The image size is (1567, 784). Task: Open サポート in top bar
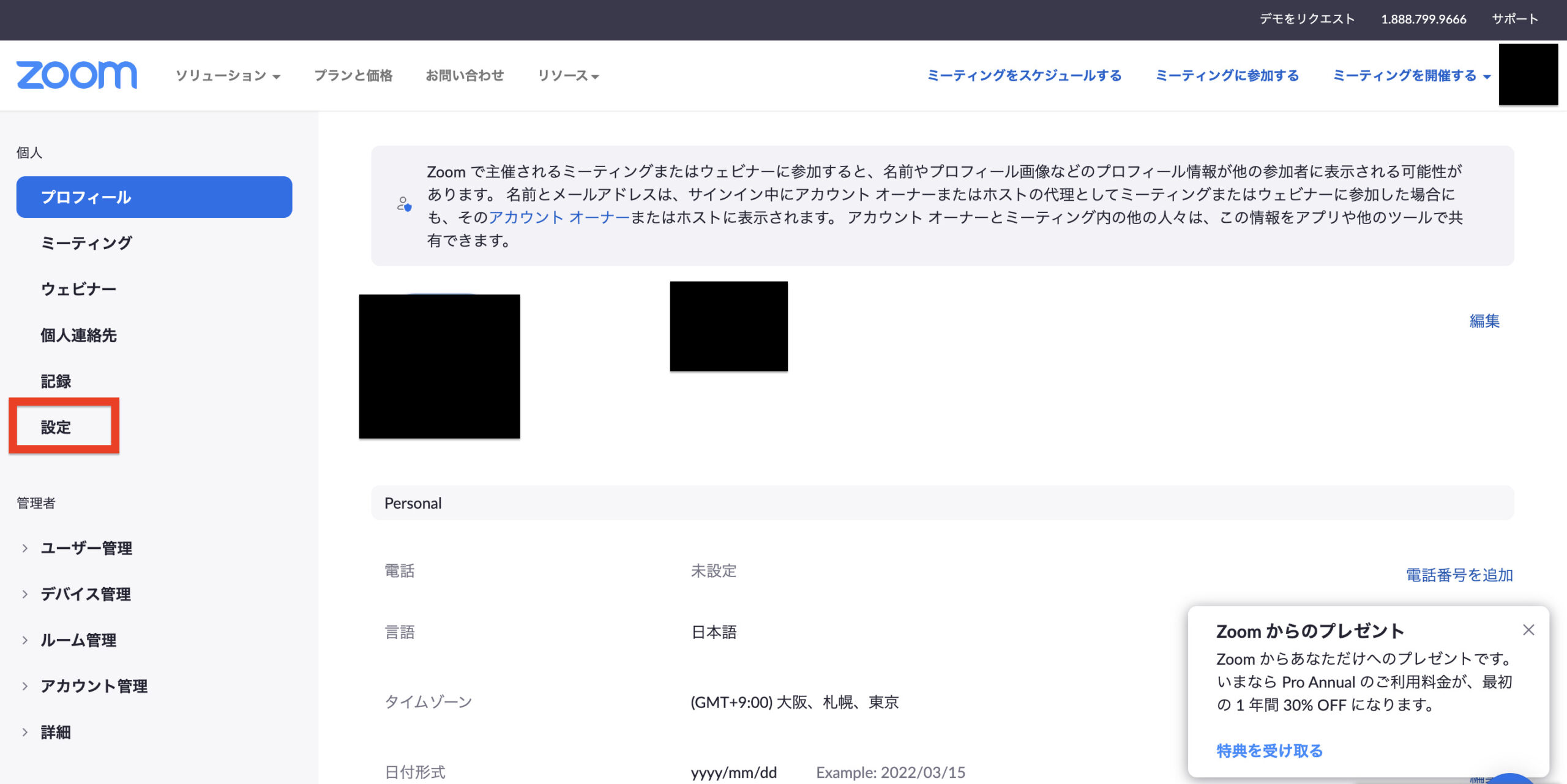pos(1514,19)
